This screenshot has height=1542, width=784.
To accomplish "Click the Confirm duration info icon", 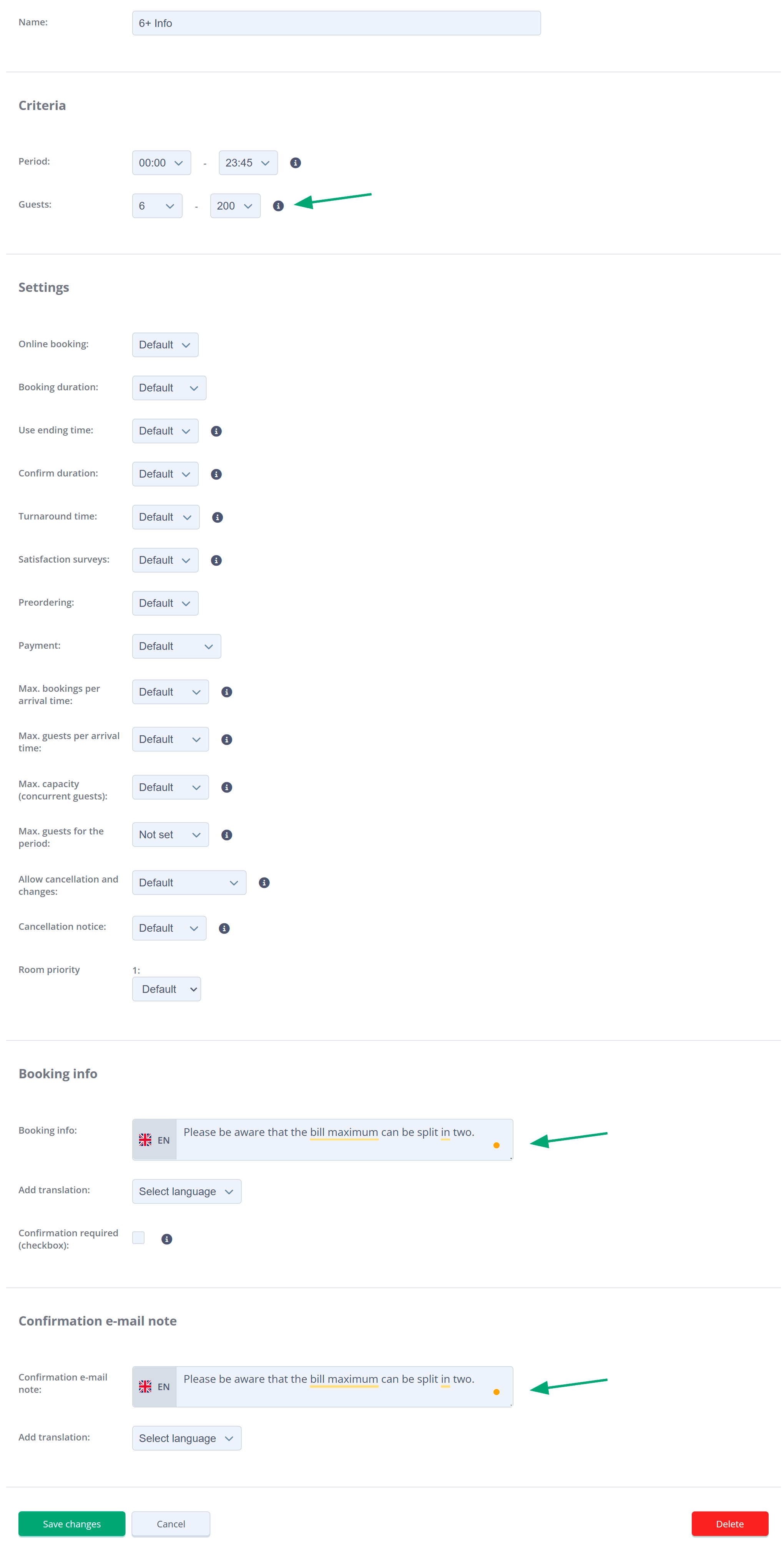I will (x=216, y=473).
